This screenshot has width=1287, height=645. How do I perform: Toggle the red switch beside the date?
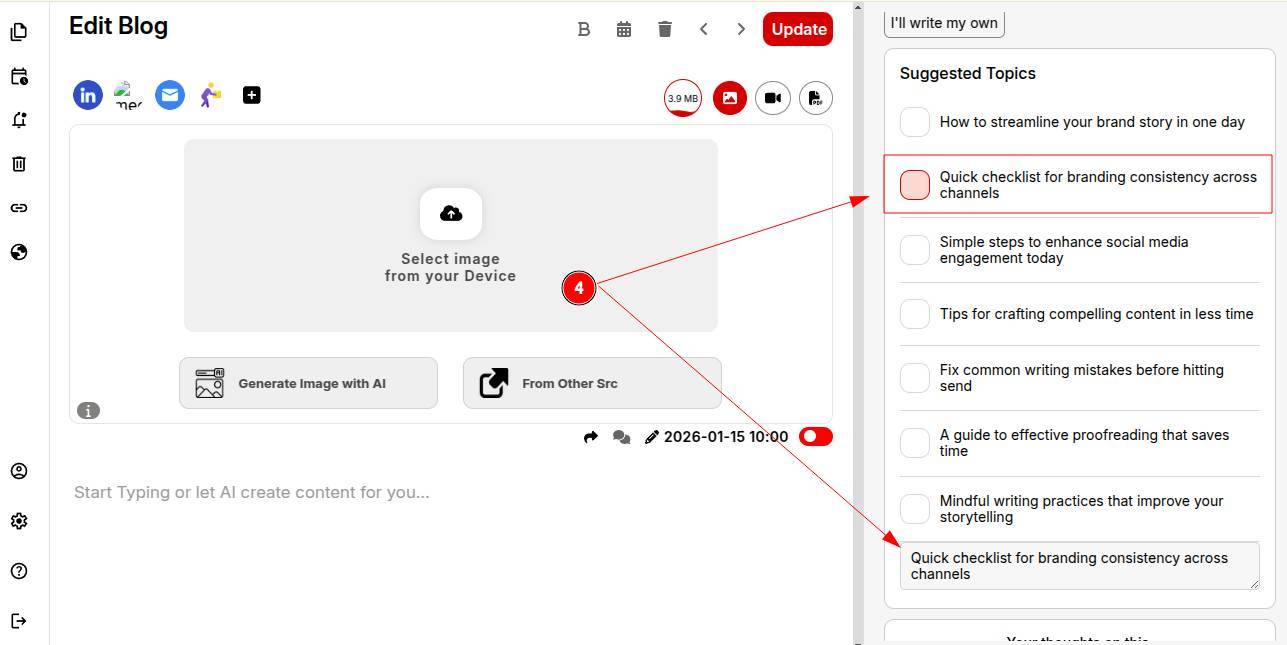point(816,437)
